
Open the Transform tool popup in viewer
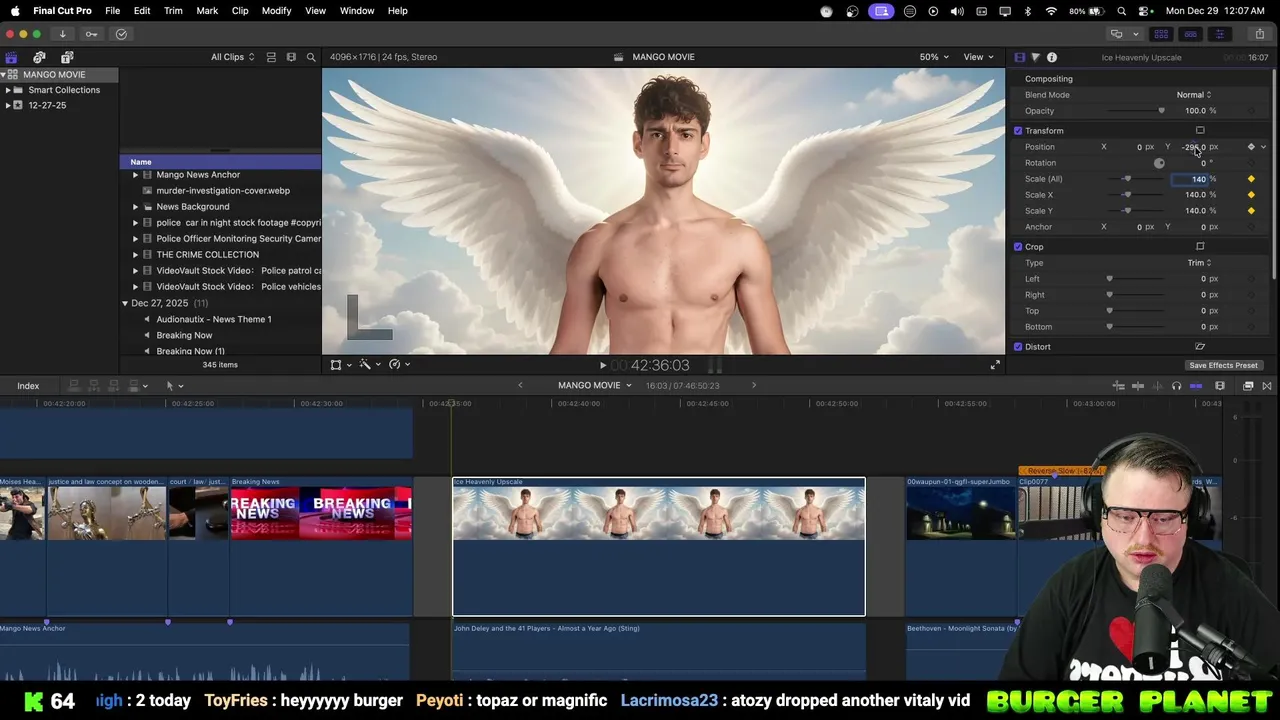(x=341, y=365)
